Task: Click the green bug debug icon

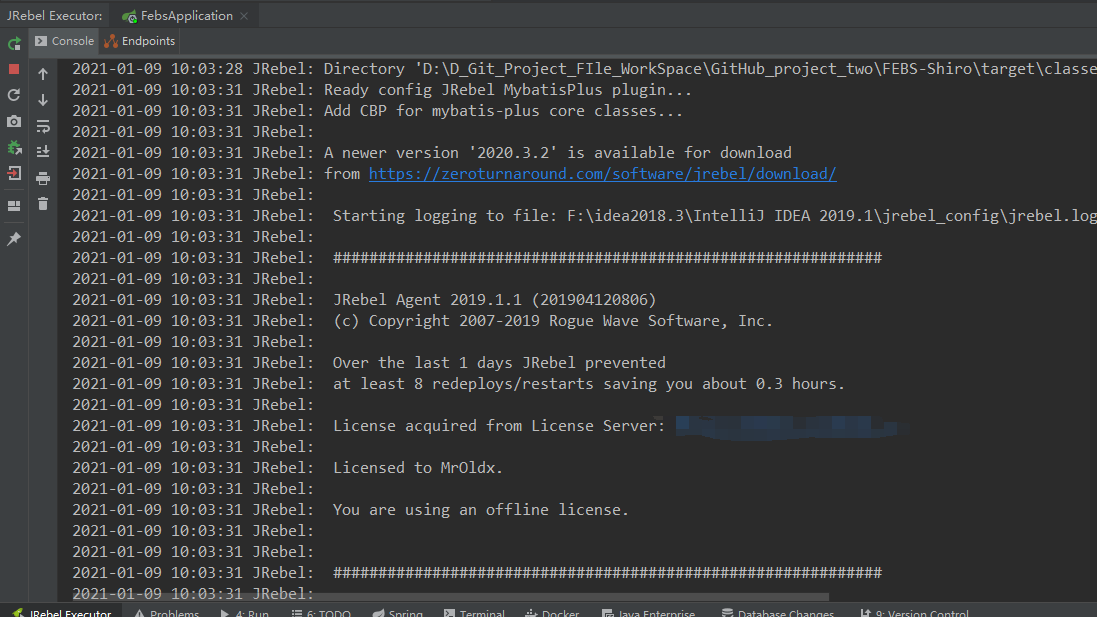Action: (x=14, y=147)
